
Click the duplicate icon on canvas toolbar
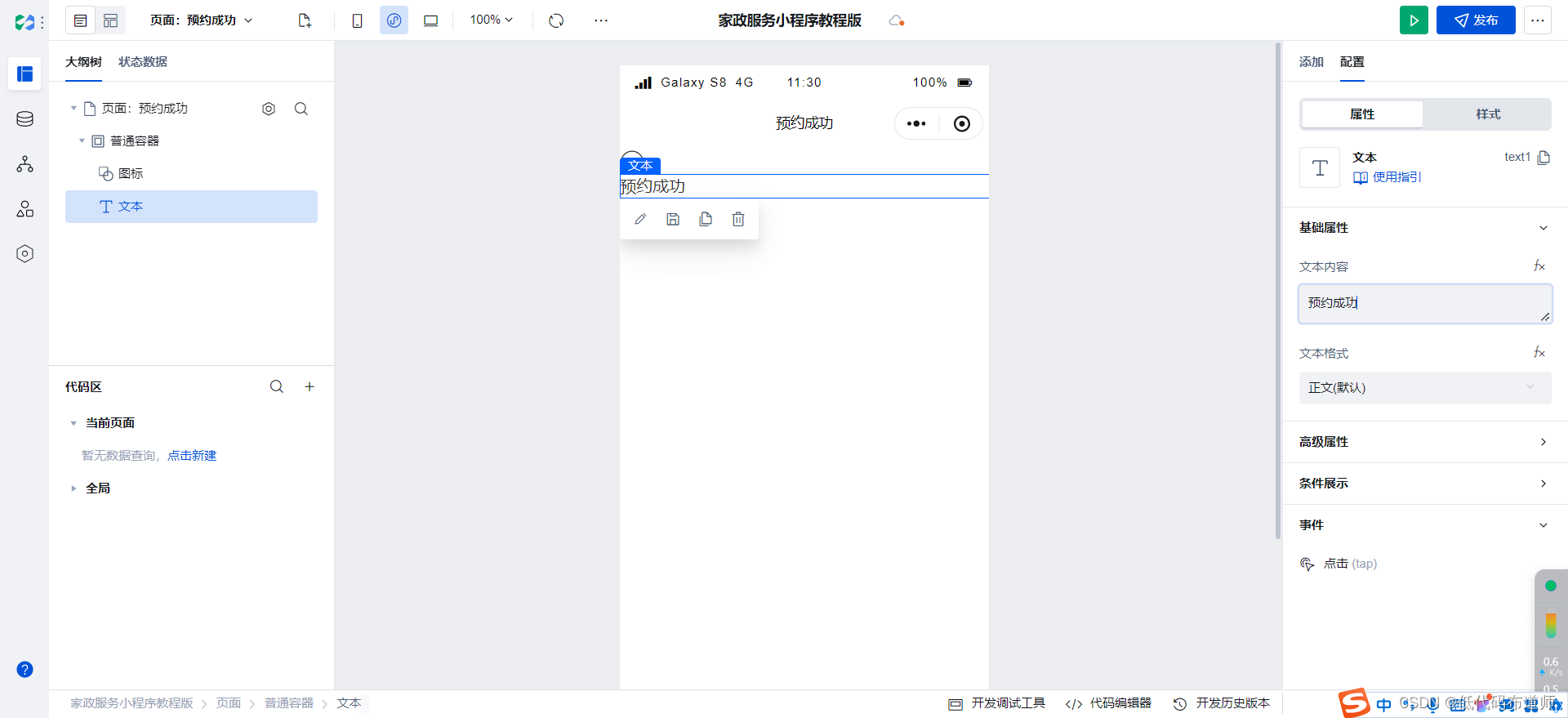pos(706,219)
